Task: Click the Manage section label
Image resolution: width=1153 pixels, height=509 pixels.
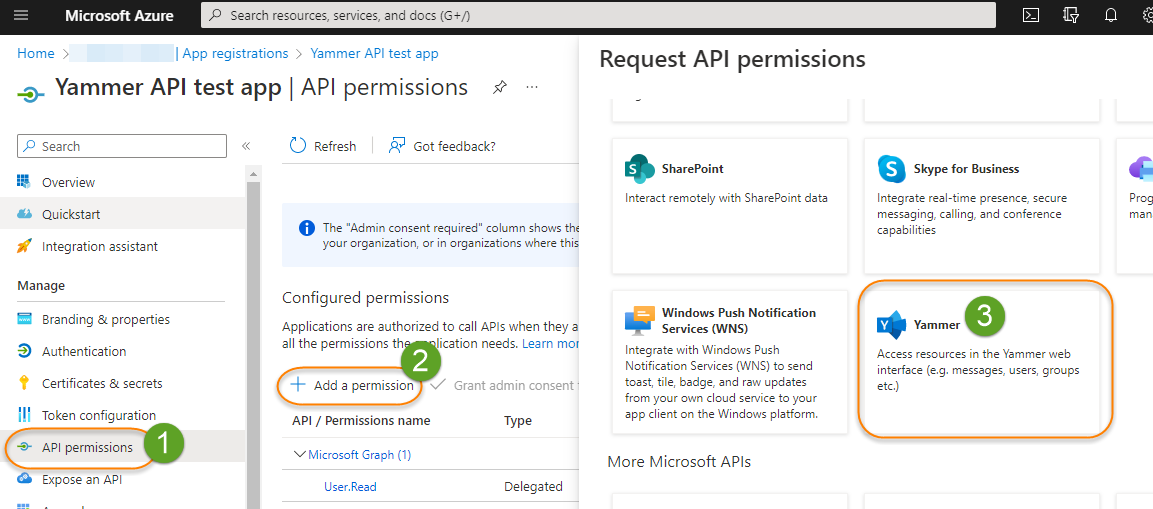Action: point(41,285)
